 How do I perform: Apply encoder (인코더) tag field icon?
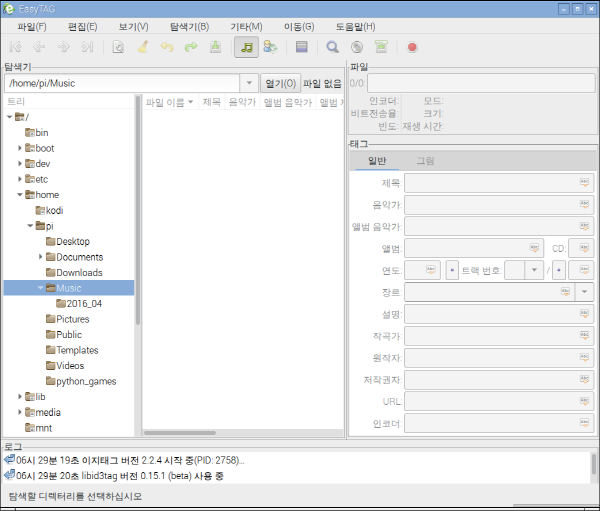click(584, 423)
